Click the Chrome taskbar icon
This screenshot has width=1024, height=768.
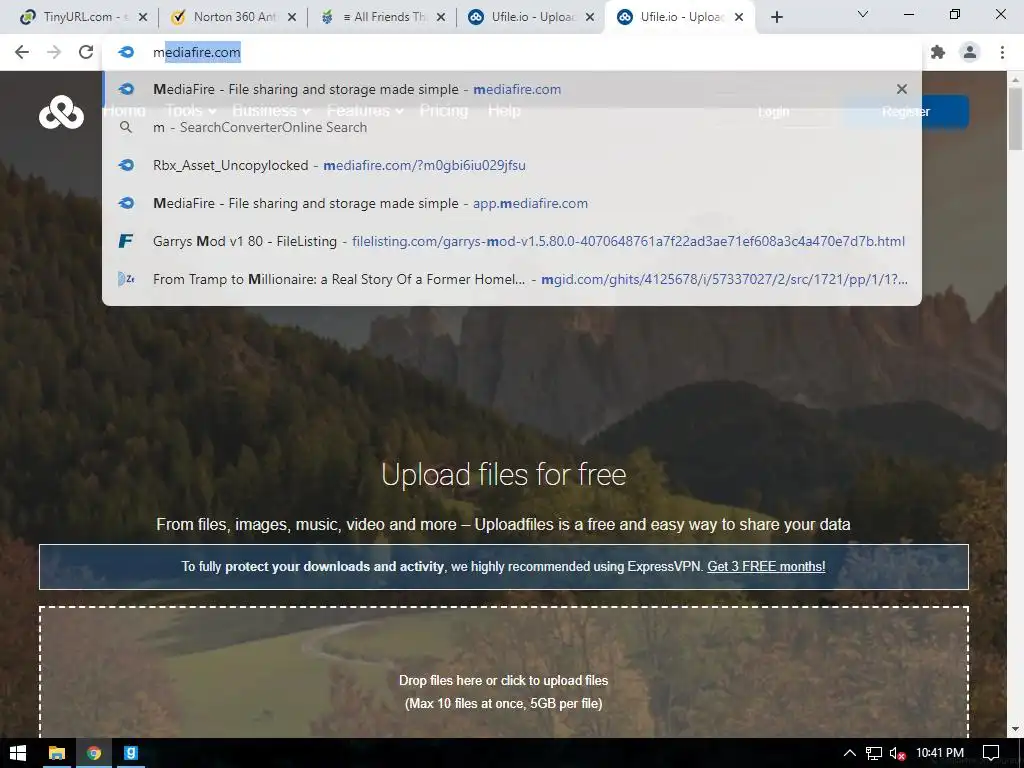click(94, 753)
